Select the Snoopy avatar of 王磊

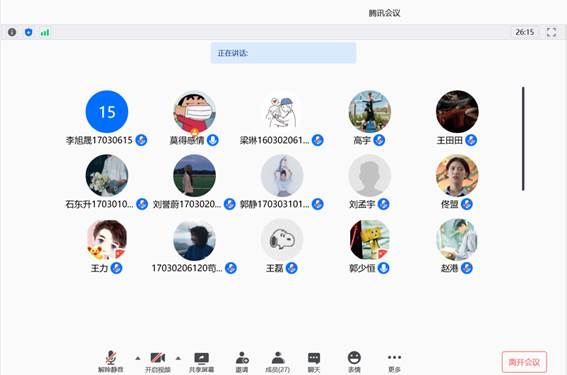(282, 240)
